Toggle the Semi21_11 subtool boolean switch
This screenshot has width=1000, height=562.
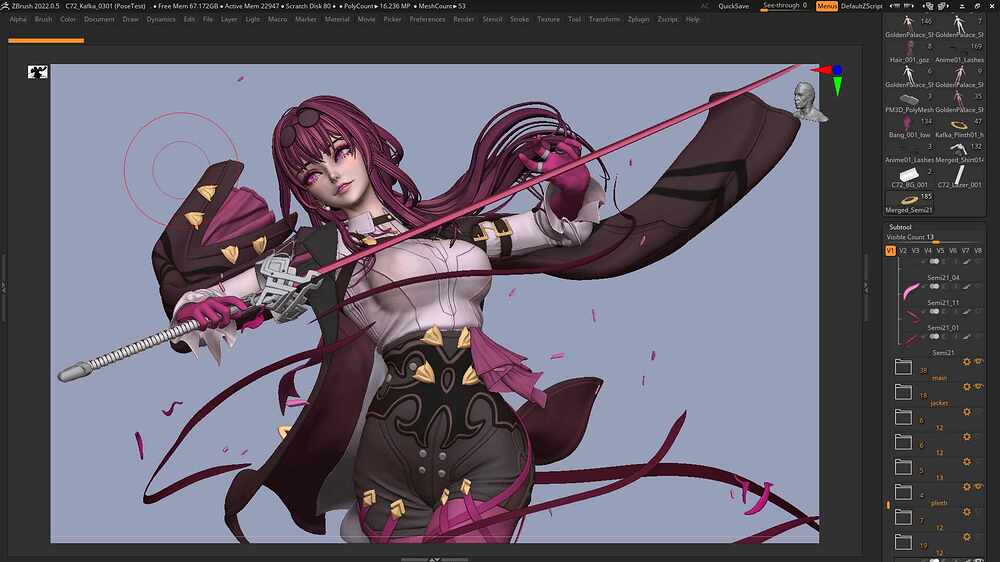pos(934,311)
